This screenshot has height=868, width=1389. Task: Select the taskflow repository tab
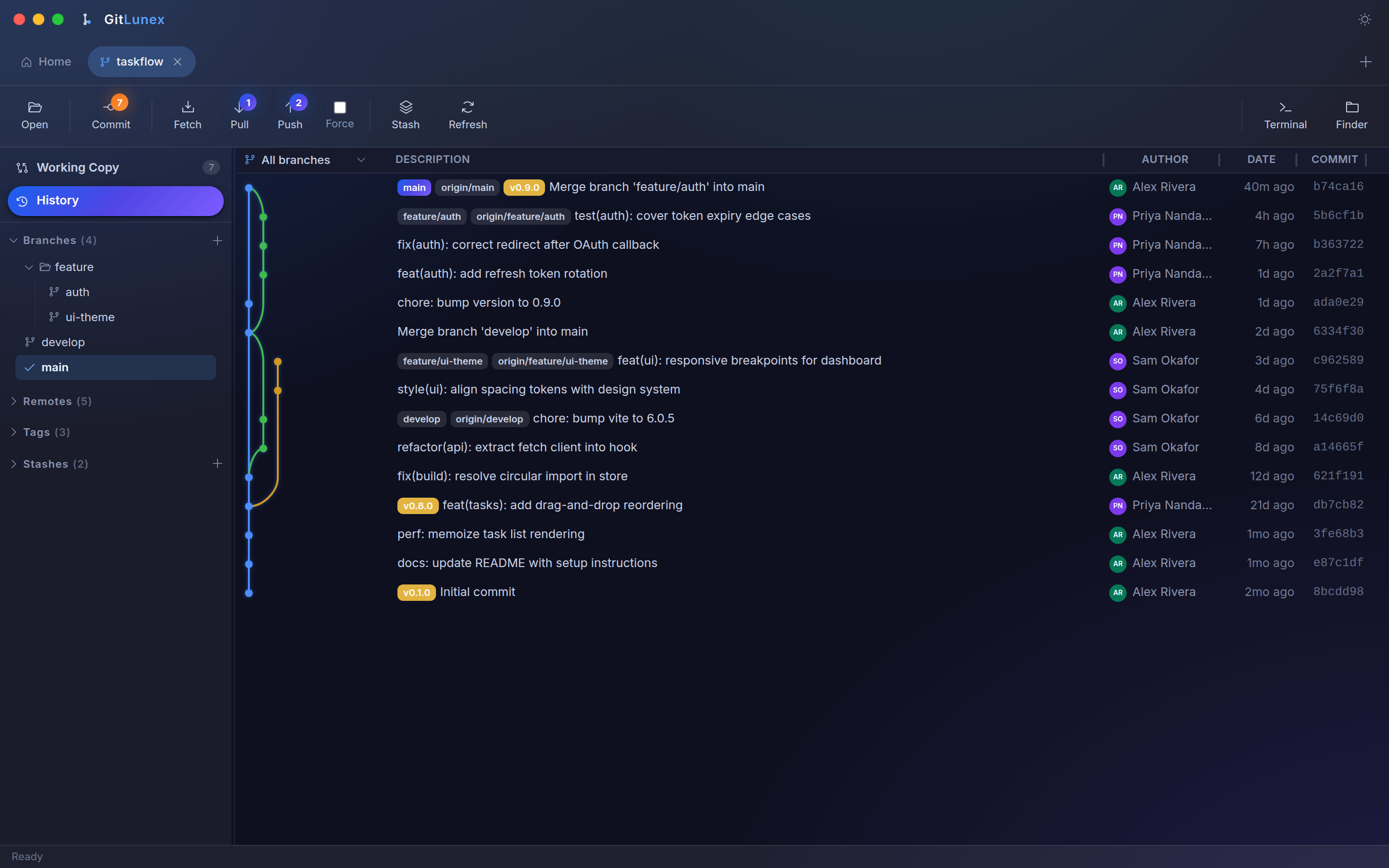click(141, 61)
